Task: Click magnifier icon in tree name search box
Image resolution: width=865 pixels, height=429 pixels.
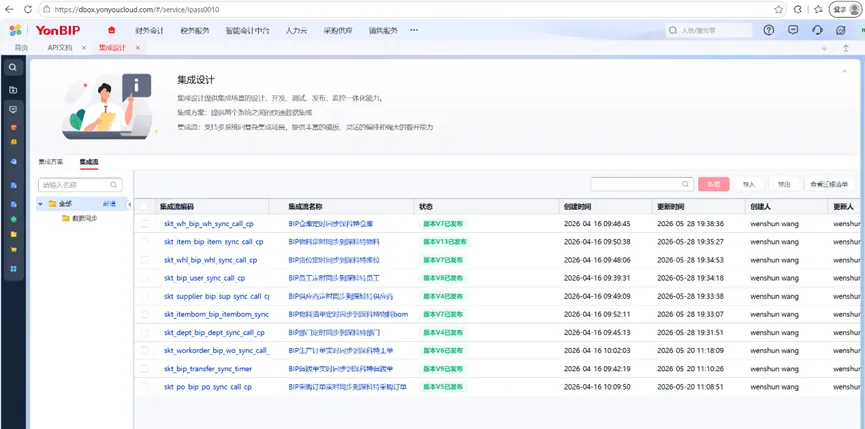Action: (x=113, y=185)
